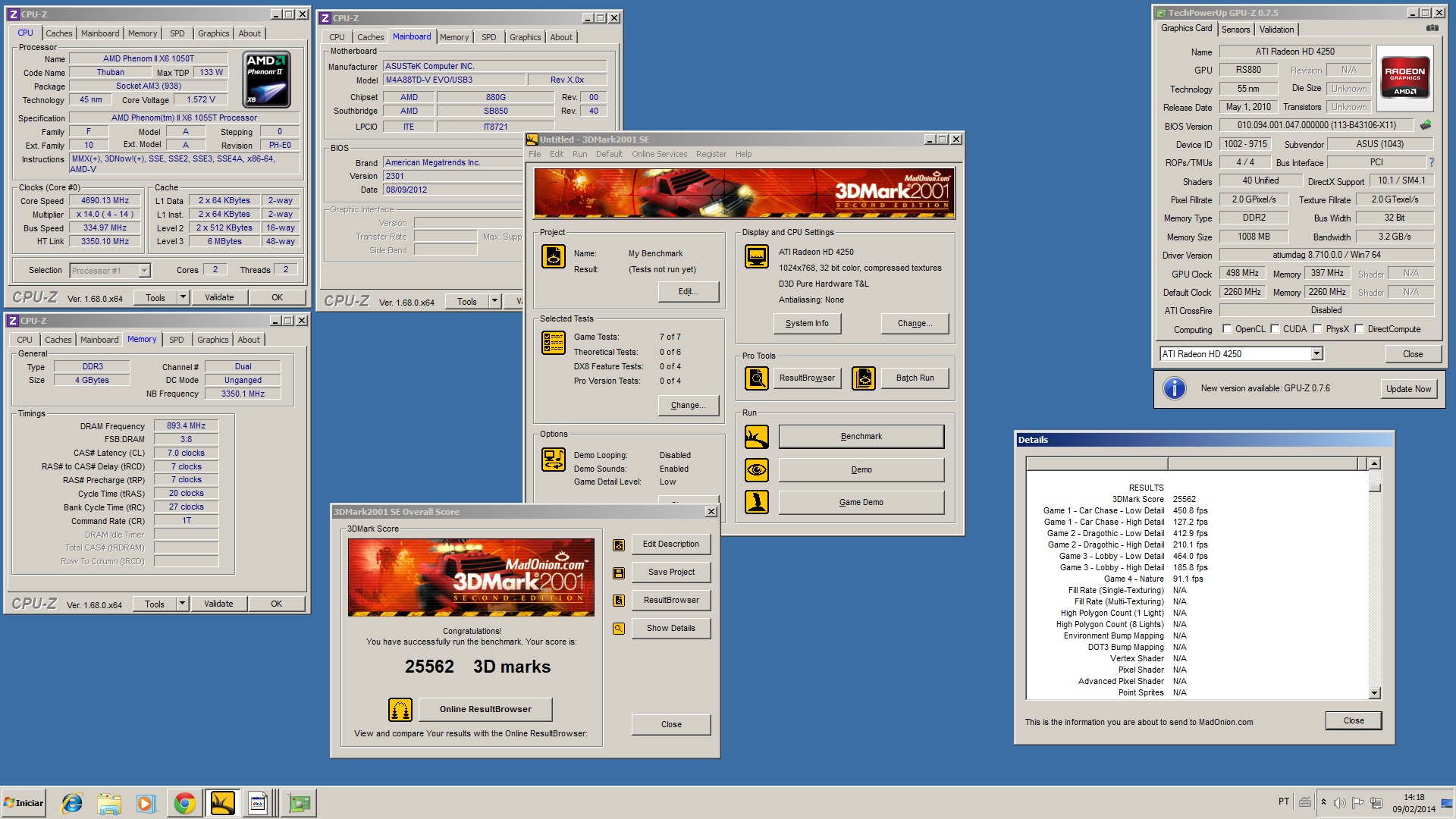The width and height of the screenshot is (1456, 819).
Task: Click the Details list scroll down arrow
Action: point(1374,693)
